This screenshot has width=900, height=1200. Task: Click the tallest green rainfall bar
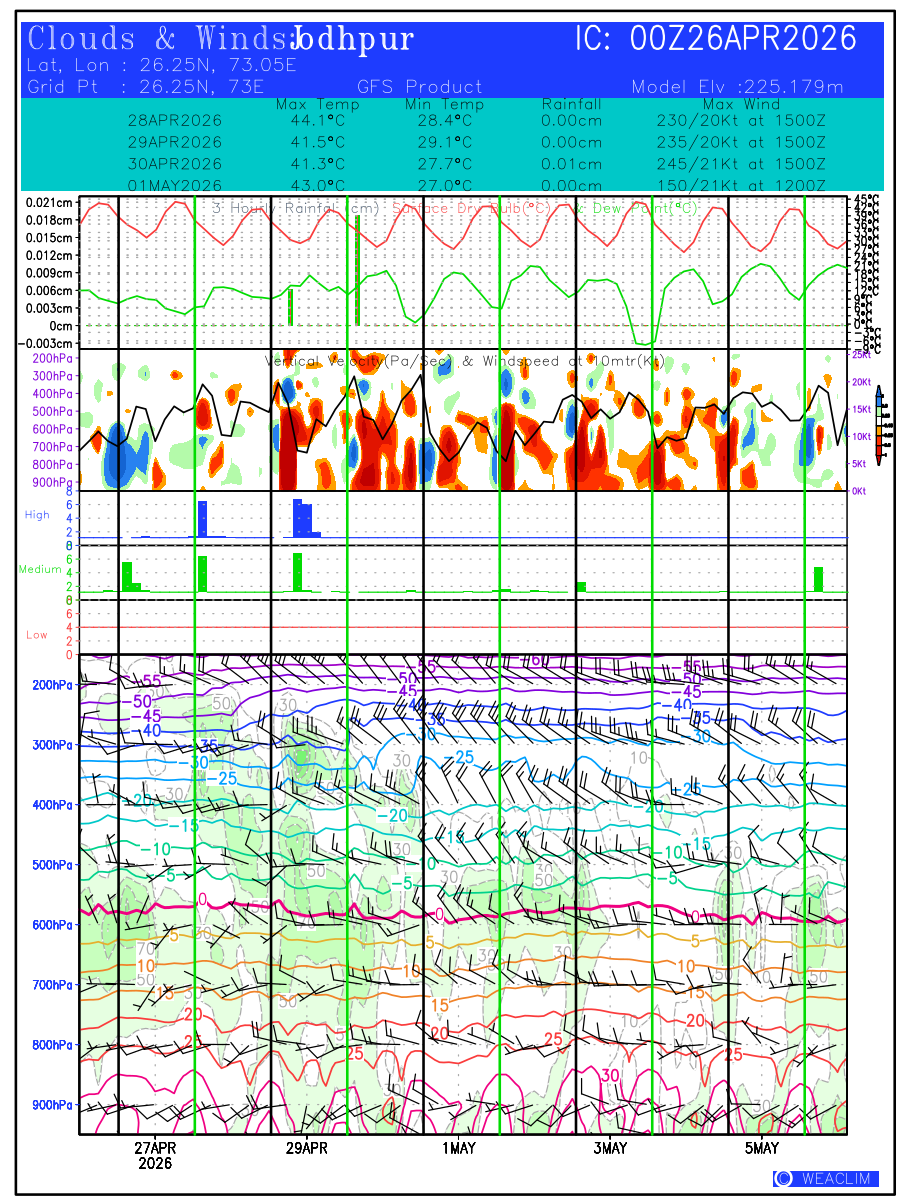coord(357,270)
